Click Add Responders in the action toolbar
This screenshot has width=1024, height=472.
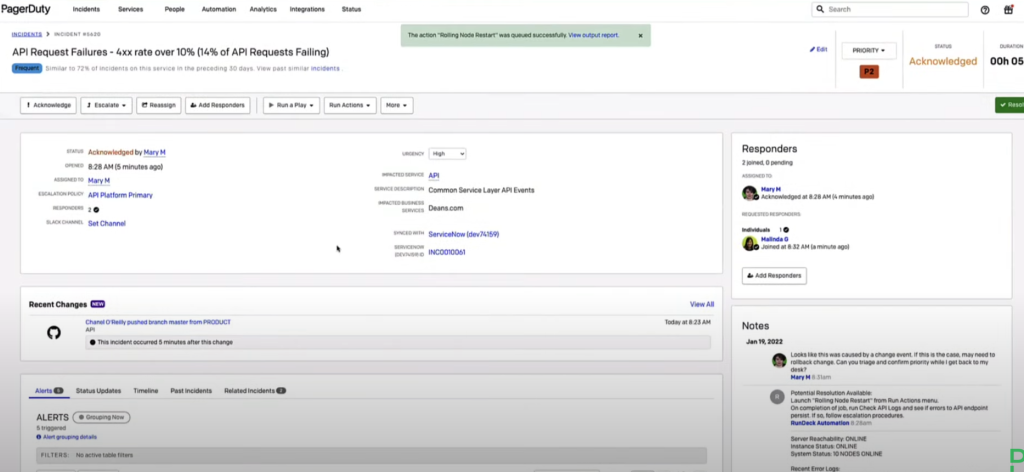click(217, 105)
